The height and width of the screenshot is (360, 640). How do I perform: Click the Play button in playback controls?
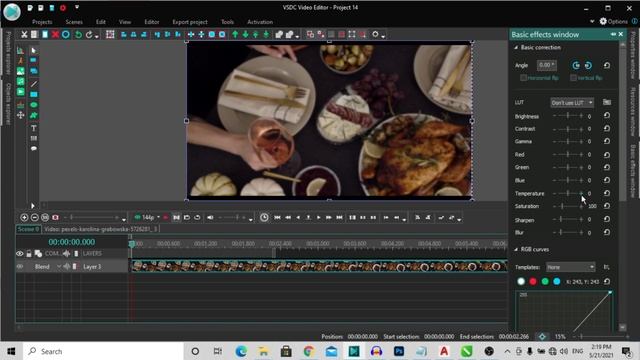click(x=319, y=218)
